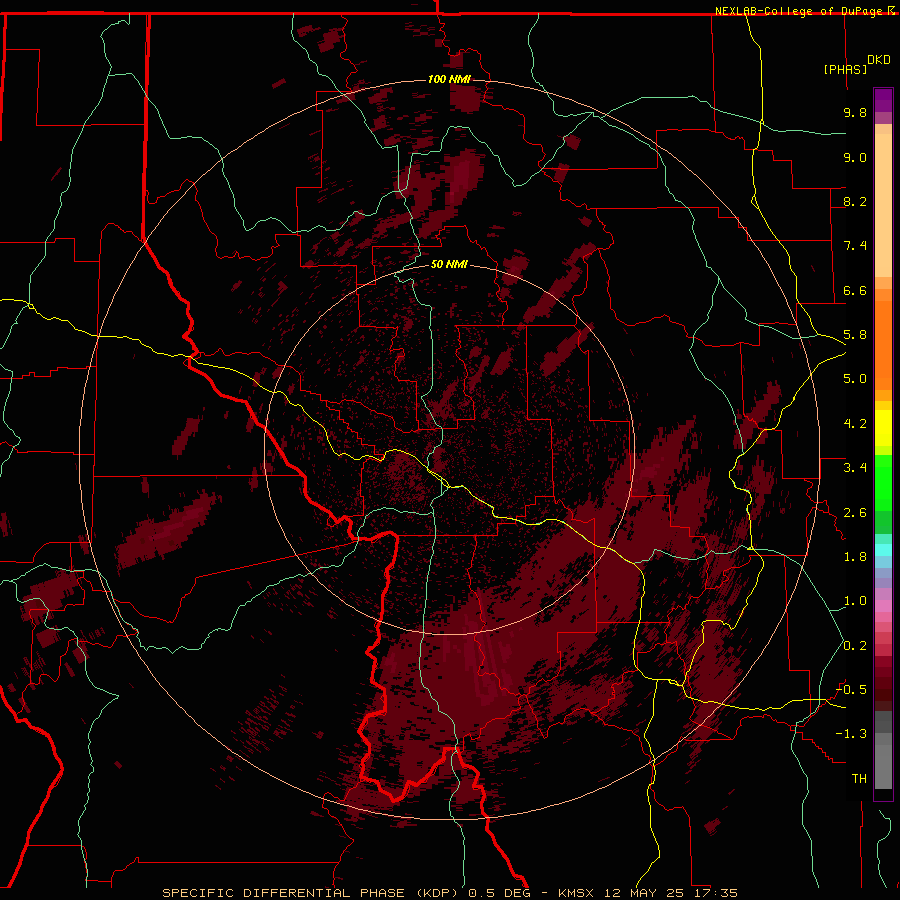This screenshot has height=900, width=900.
Task: Click the 0.2 value on the scale
Action: [855, 646]
